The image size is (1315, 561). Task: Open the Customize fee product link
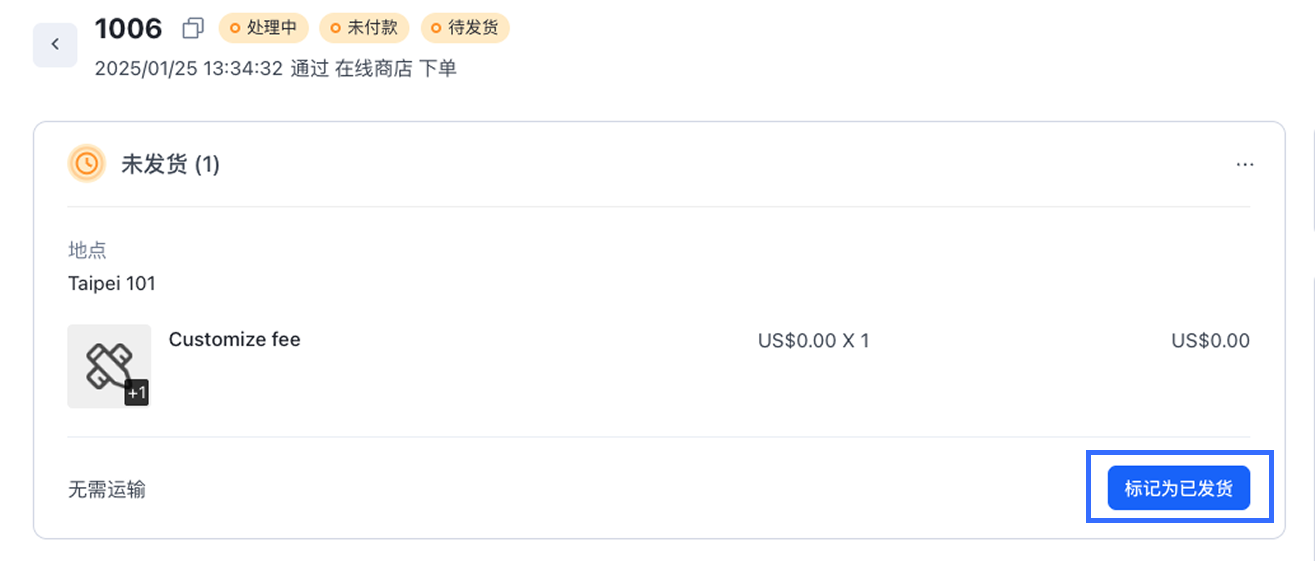coord(235,339)
